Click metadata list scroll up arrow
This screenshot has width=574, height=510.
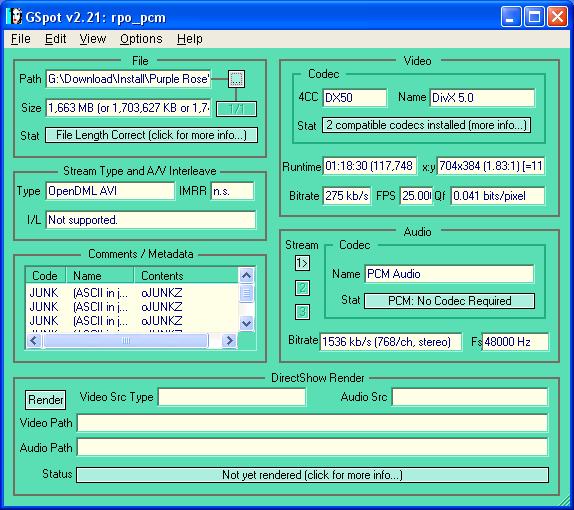pos(246,276)
